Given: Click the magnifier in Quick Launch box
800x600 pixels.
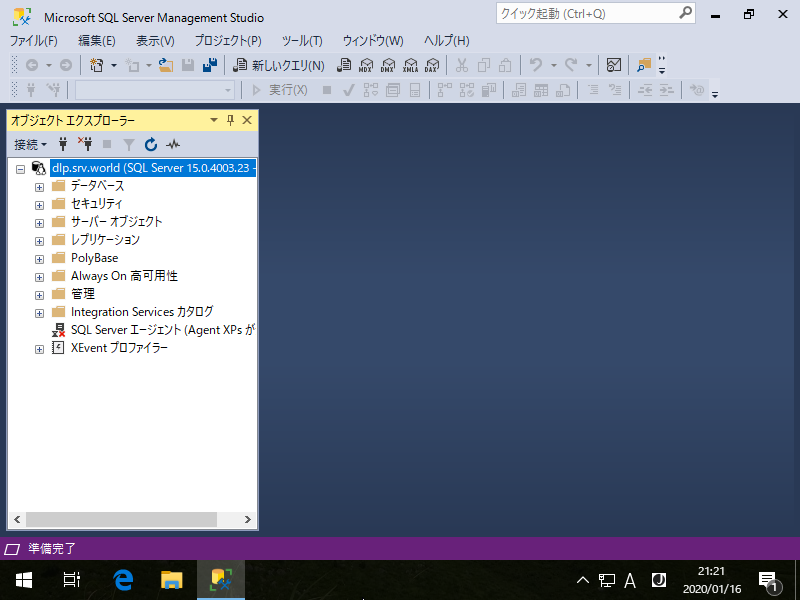Looking at the screenshot, I should pos(685,13).
